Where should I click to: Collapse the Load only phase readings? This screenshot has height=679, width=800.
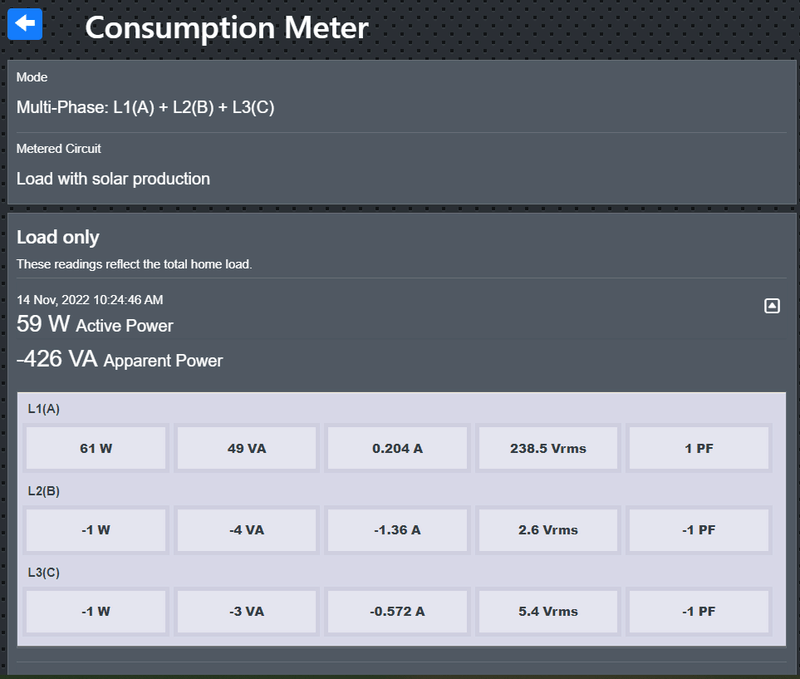tap(771, 306)
